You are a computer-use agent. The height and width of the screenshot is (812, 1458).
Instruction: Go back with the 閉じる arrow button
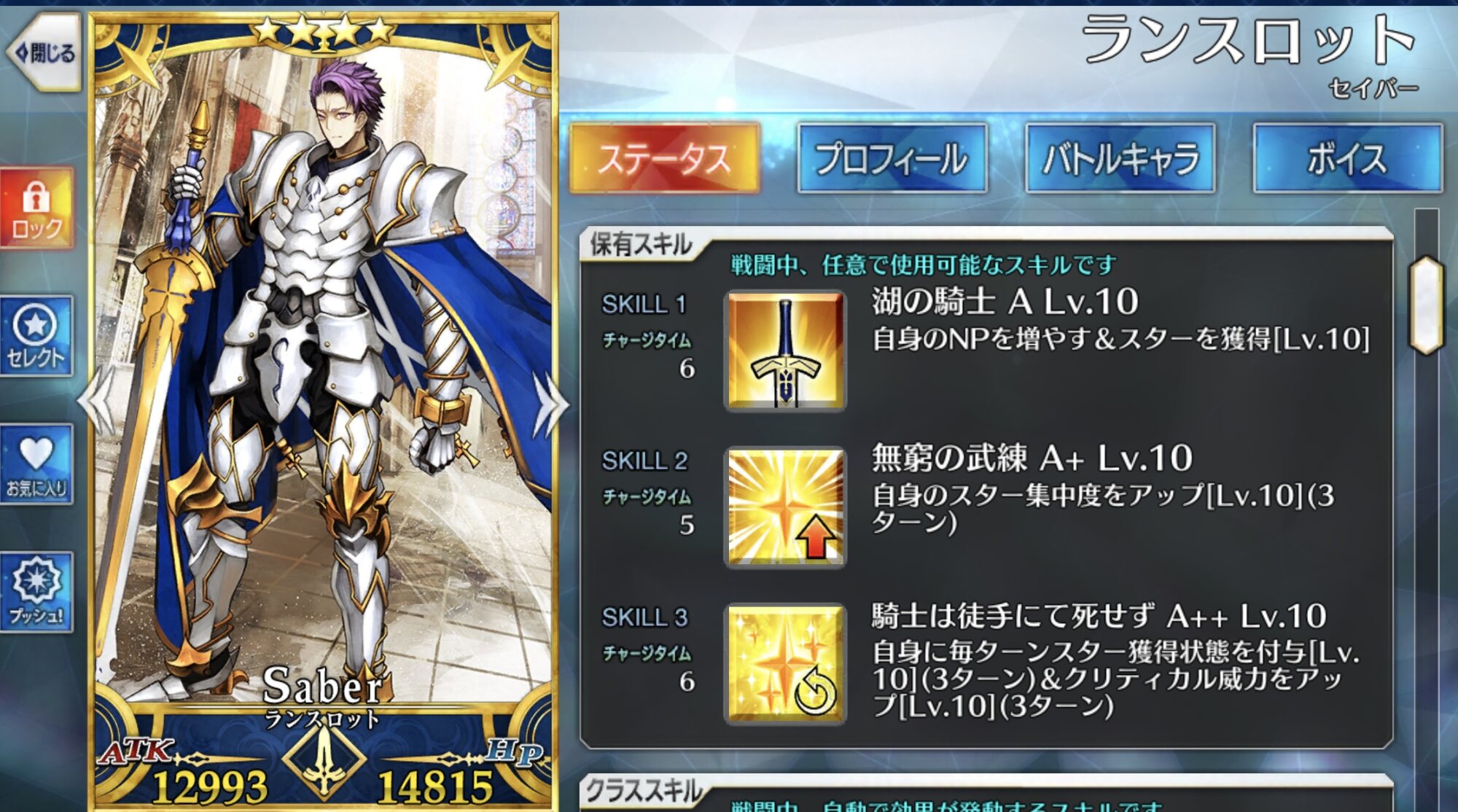(44, 52)
